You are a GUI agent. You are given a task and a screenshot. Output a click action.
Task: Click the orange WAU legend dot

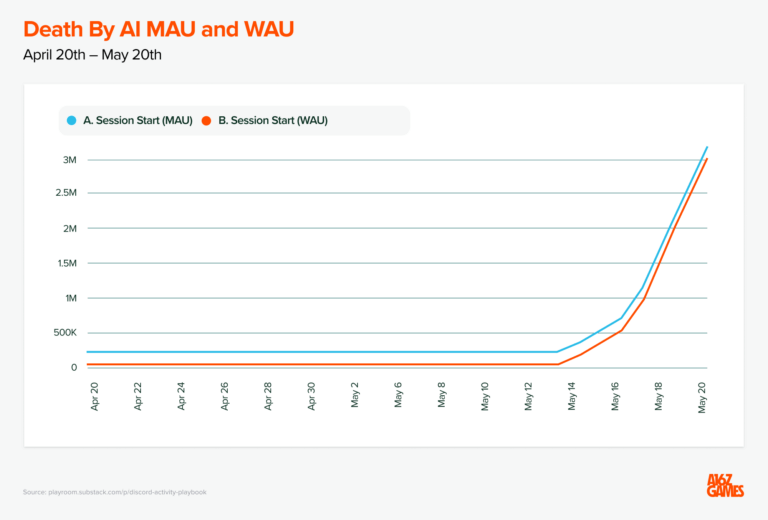pos(207,121)
